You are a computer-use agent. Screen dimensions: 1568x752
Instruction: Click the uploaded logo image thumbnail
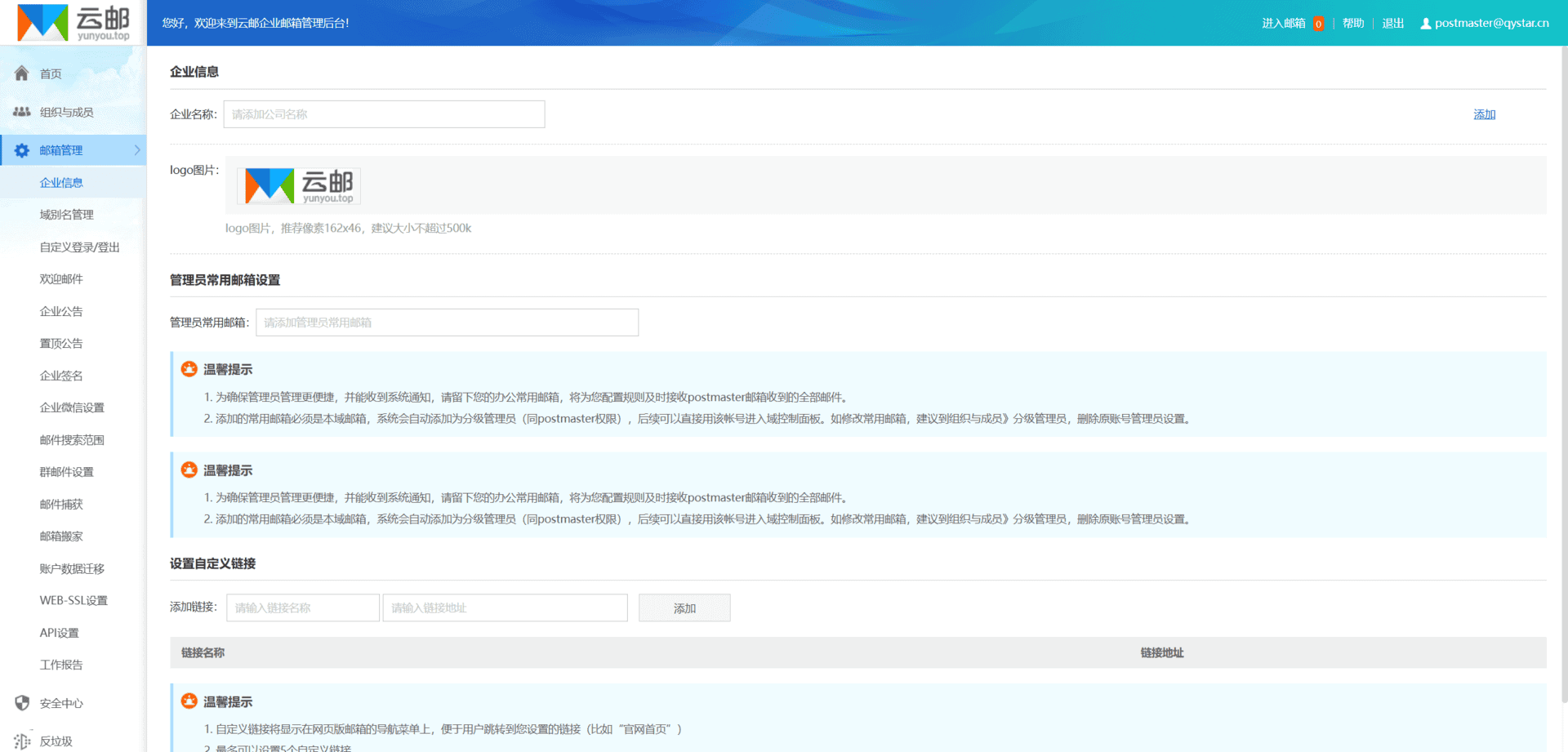pos(299,186)
